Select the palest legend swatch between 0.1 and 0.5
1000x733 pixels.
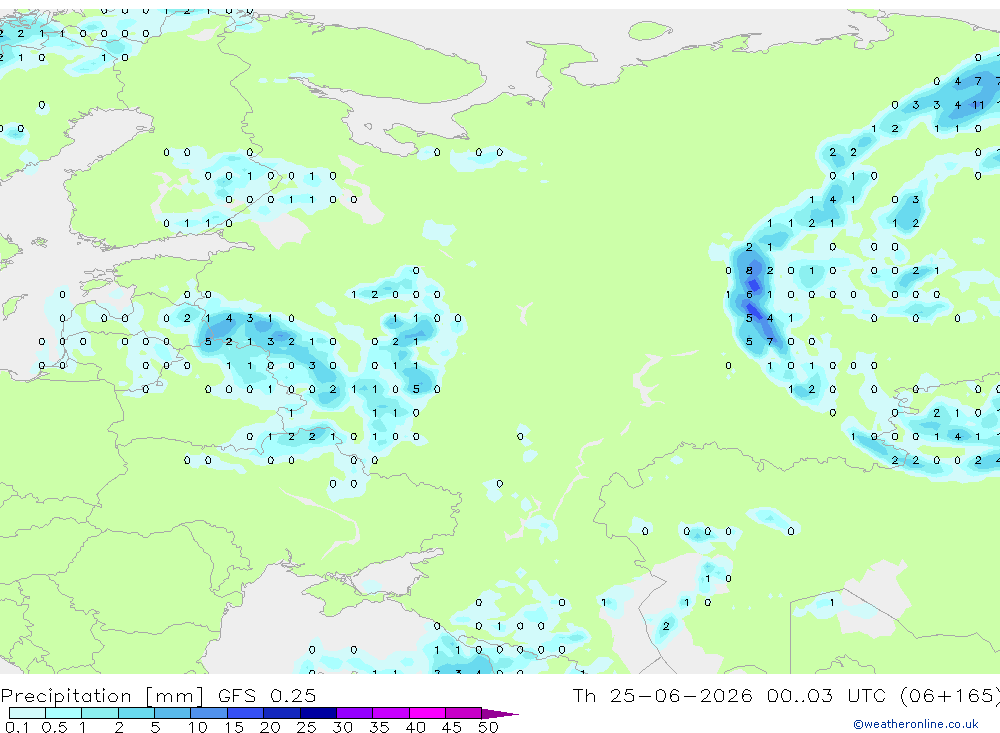(x=27, y=713)
